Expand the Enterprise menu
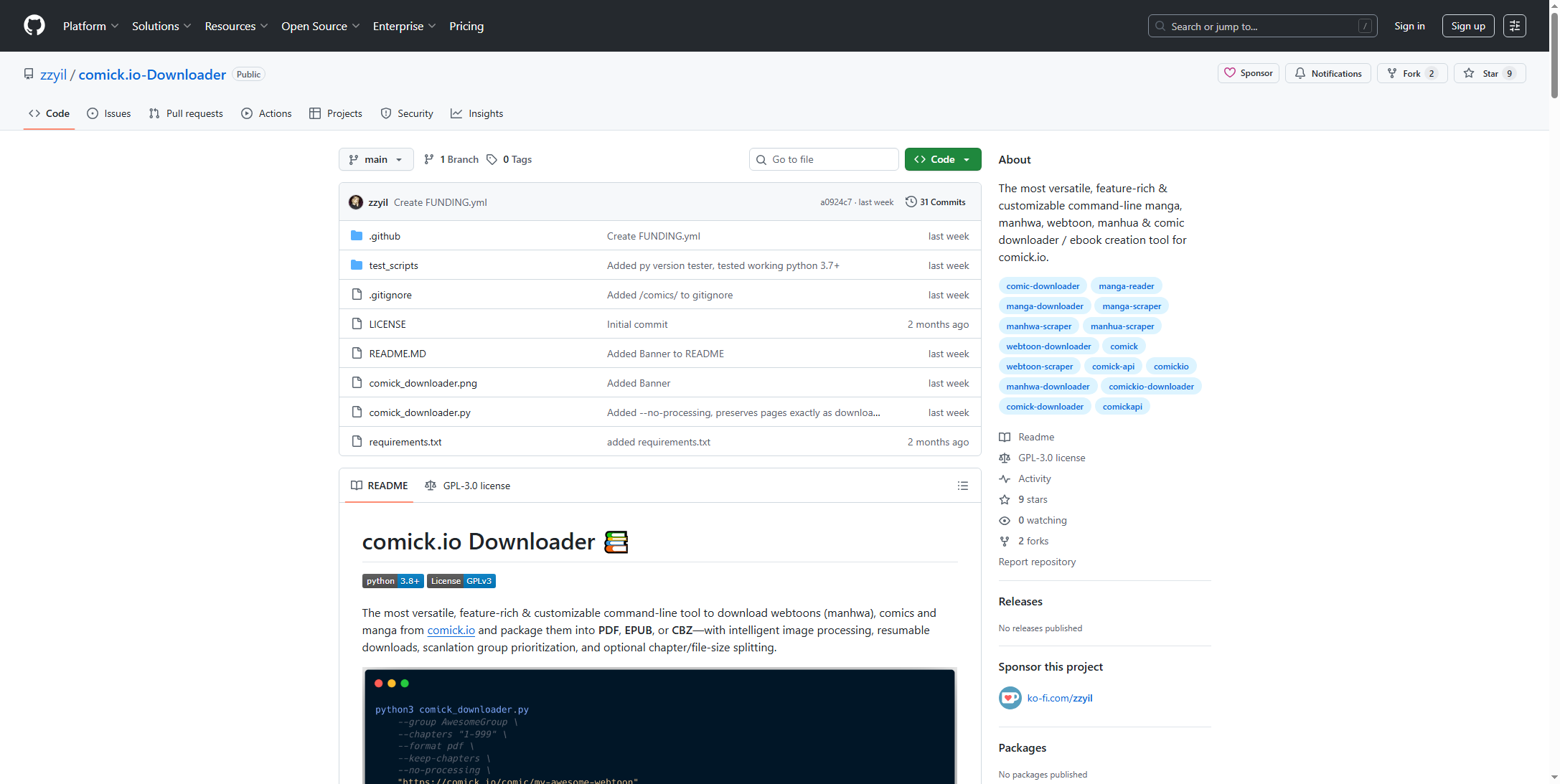 pos(404,26)
